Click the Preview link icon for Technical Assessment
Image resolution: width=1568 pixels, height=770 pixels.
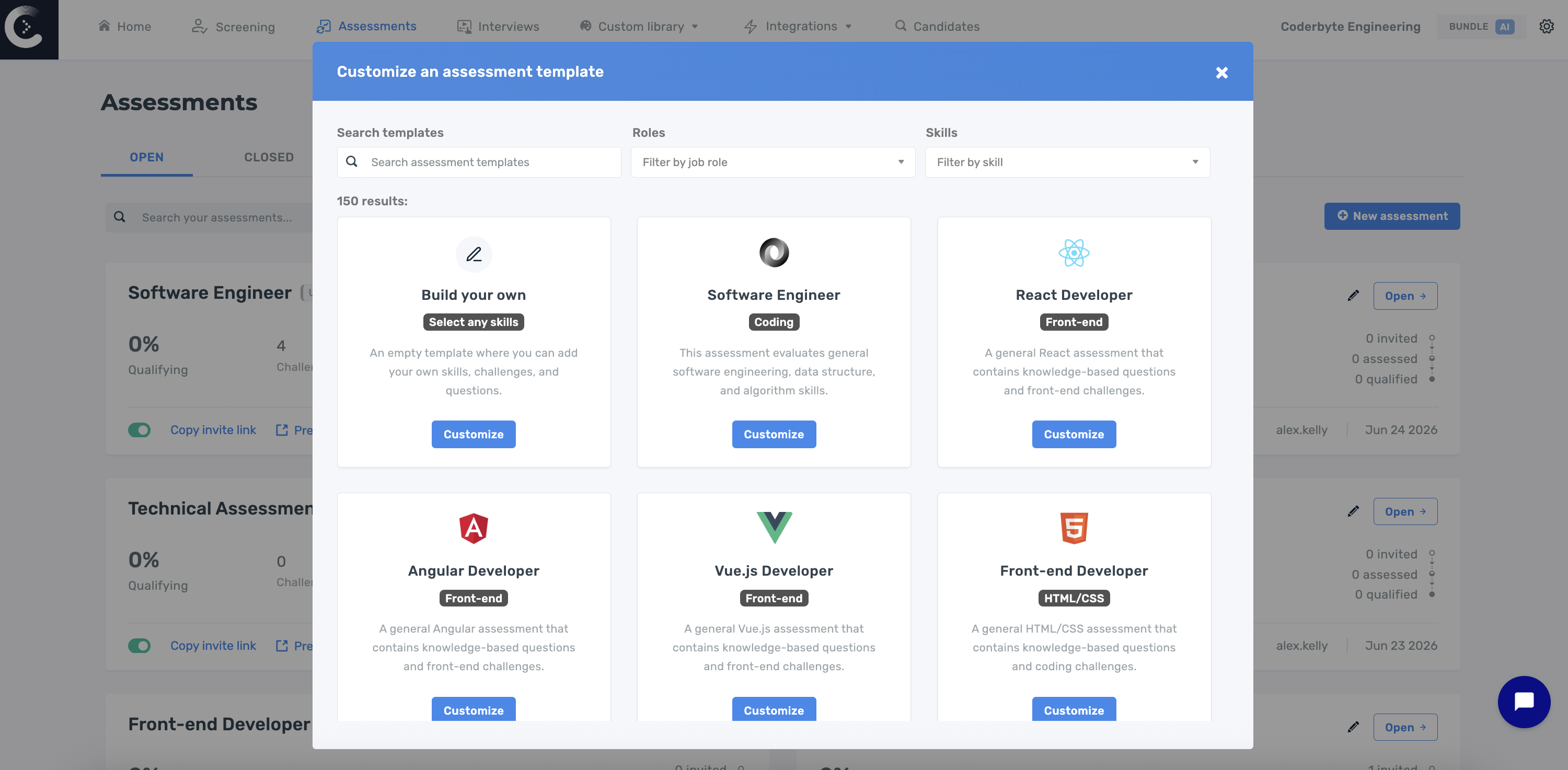click(x=282, y=645)
